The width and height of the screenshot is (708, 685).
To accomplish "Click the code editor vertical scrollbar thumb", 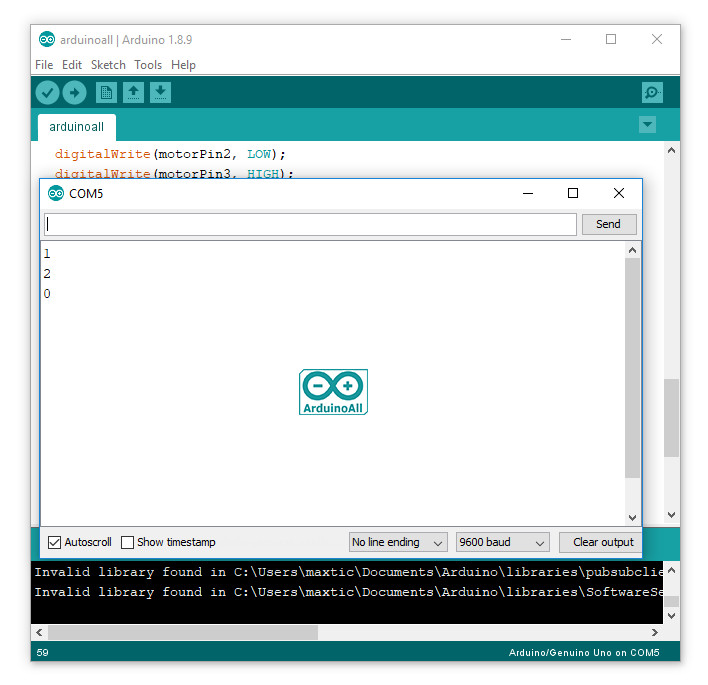I will click(671, 418).
